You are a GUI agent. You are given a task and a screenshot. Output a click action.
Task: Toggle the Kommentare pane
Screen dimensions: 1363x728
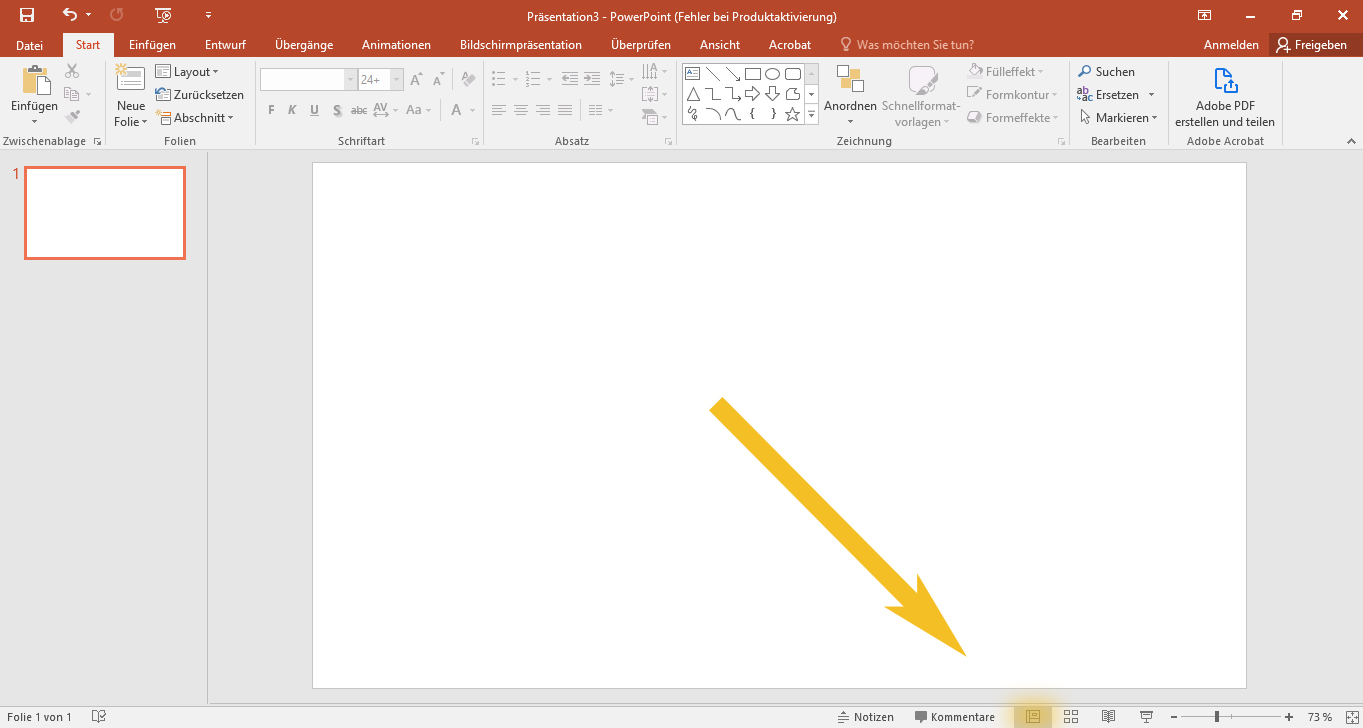955,717
